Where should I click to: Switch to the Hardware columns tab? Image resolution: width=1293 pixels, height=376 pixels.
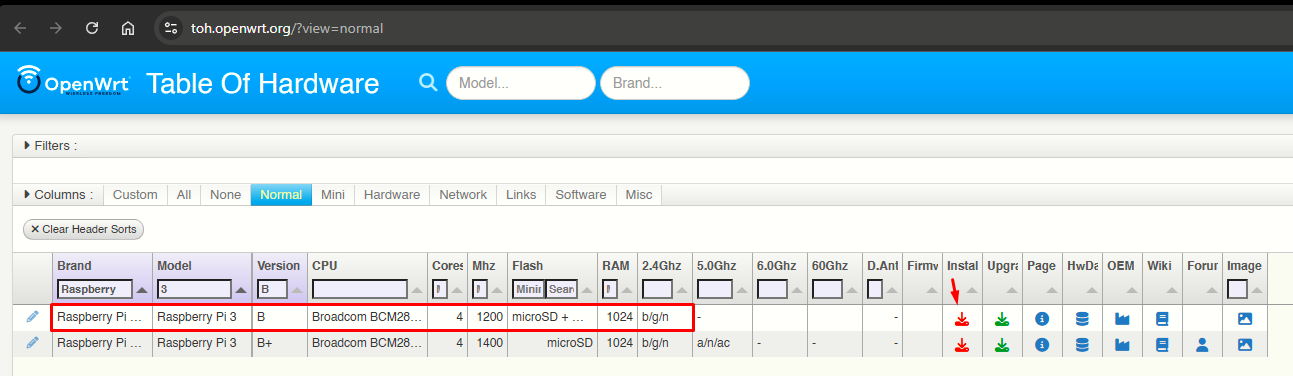(x=391, y=195)
